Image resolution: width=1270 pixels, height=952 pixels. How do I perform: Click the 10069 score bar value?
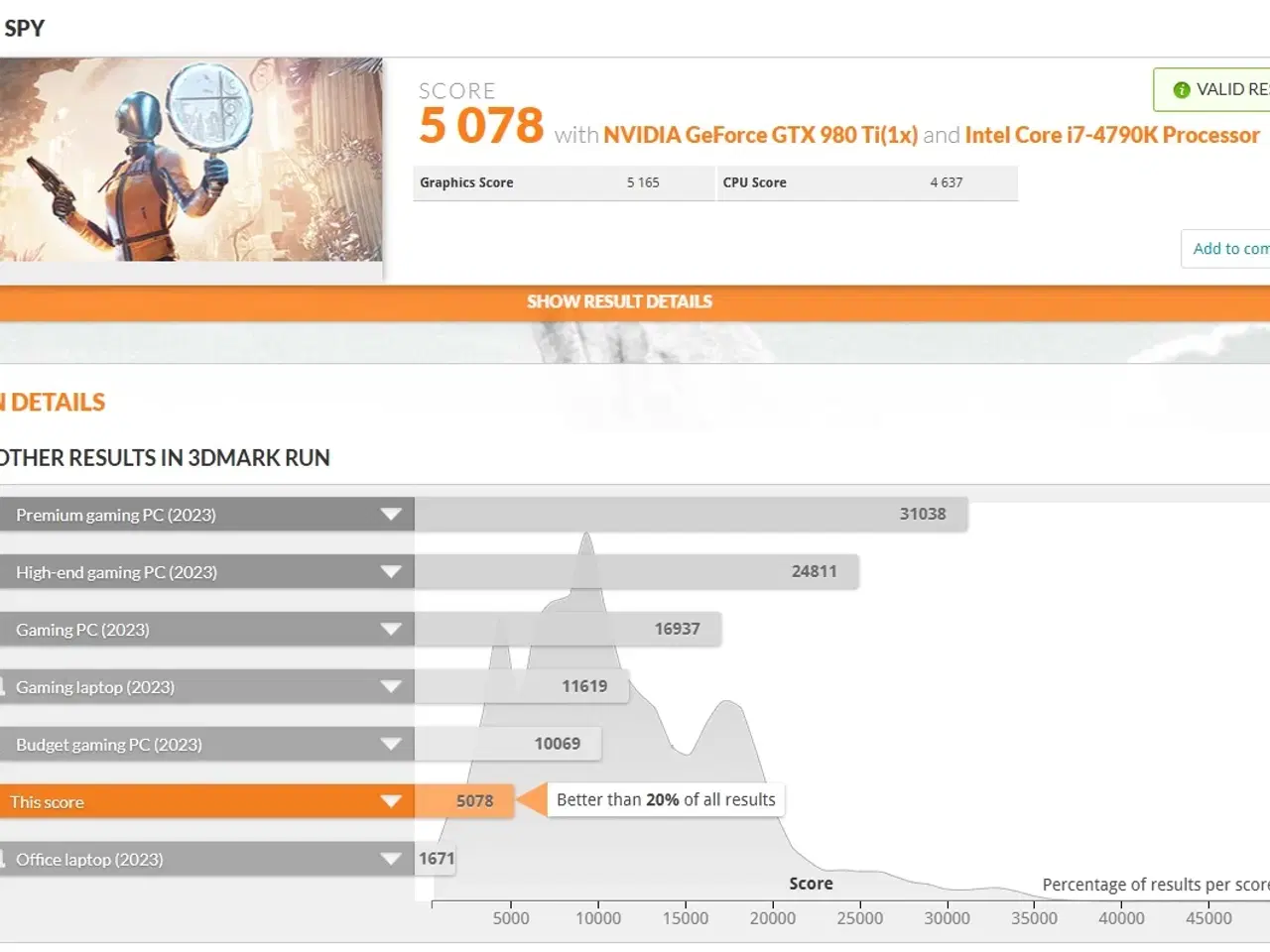click(x=558, y=744)
